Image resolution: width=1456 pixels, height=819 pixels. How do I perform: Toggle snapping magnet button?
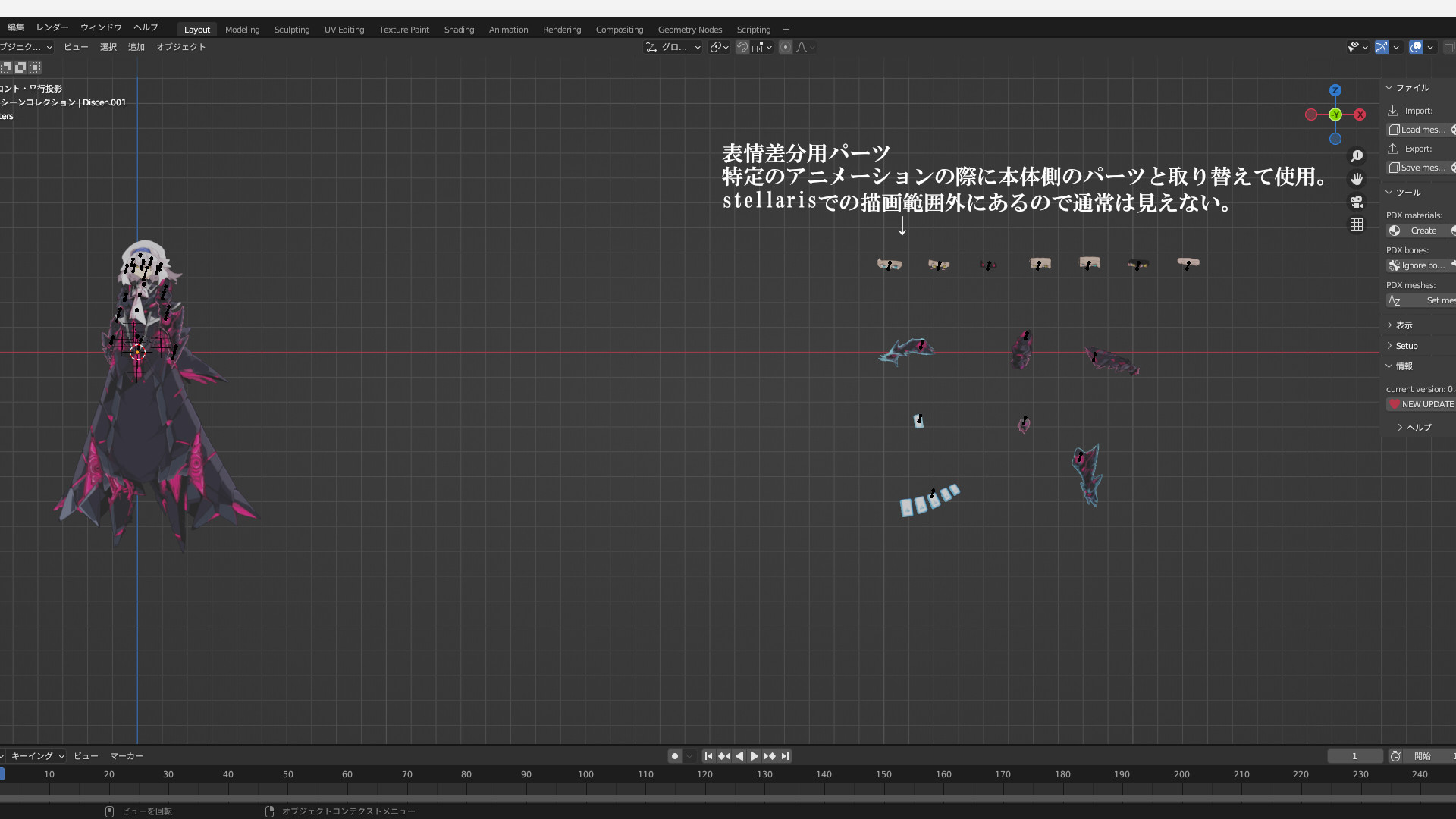click(x=742, y=47)
